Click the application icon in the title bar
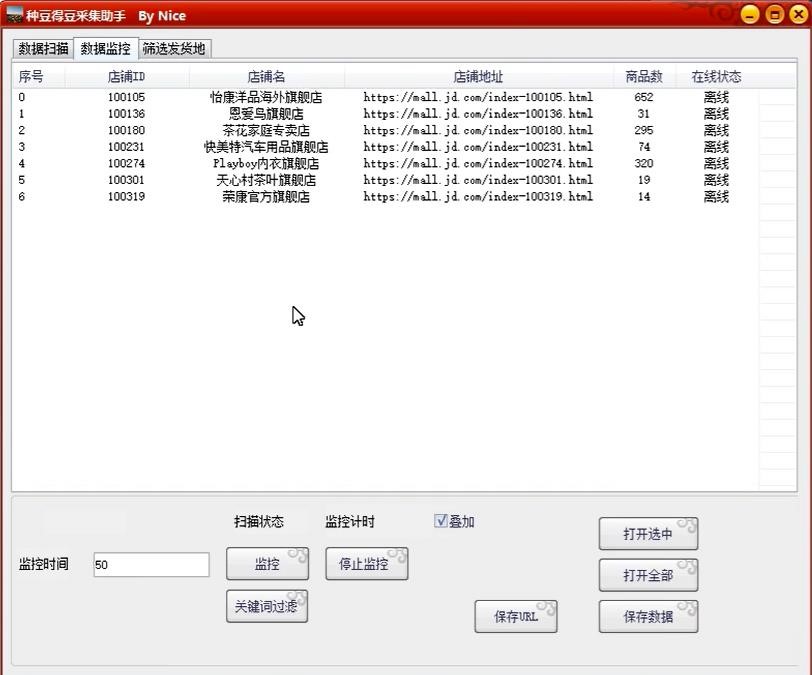Screen dimensions: 812x675 click(14, 15)
